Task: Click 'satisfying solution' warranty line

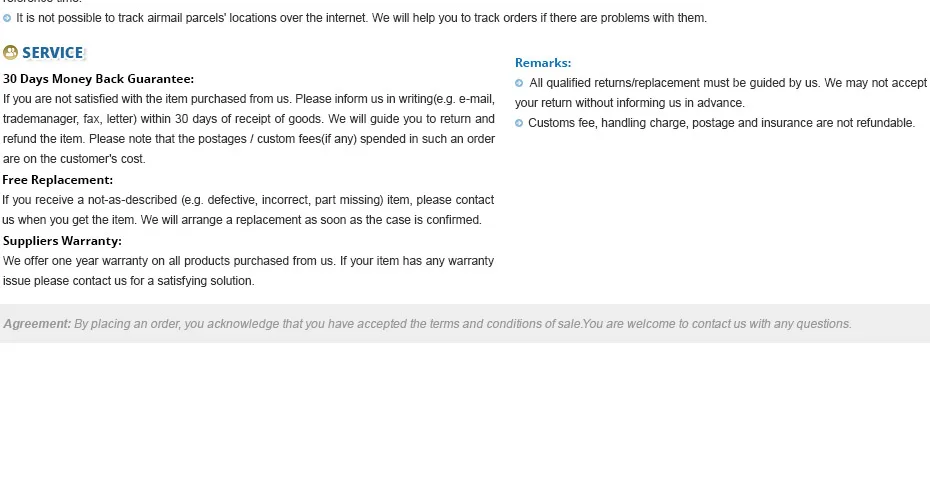Action: pyautogui.click(x=129, y=281)
